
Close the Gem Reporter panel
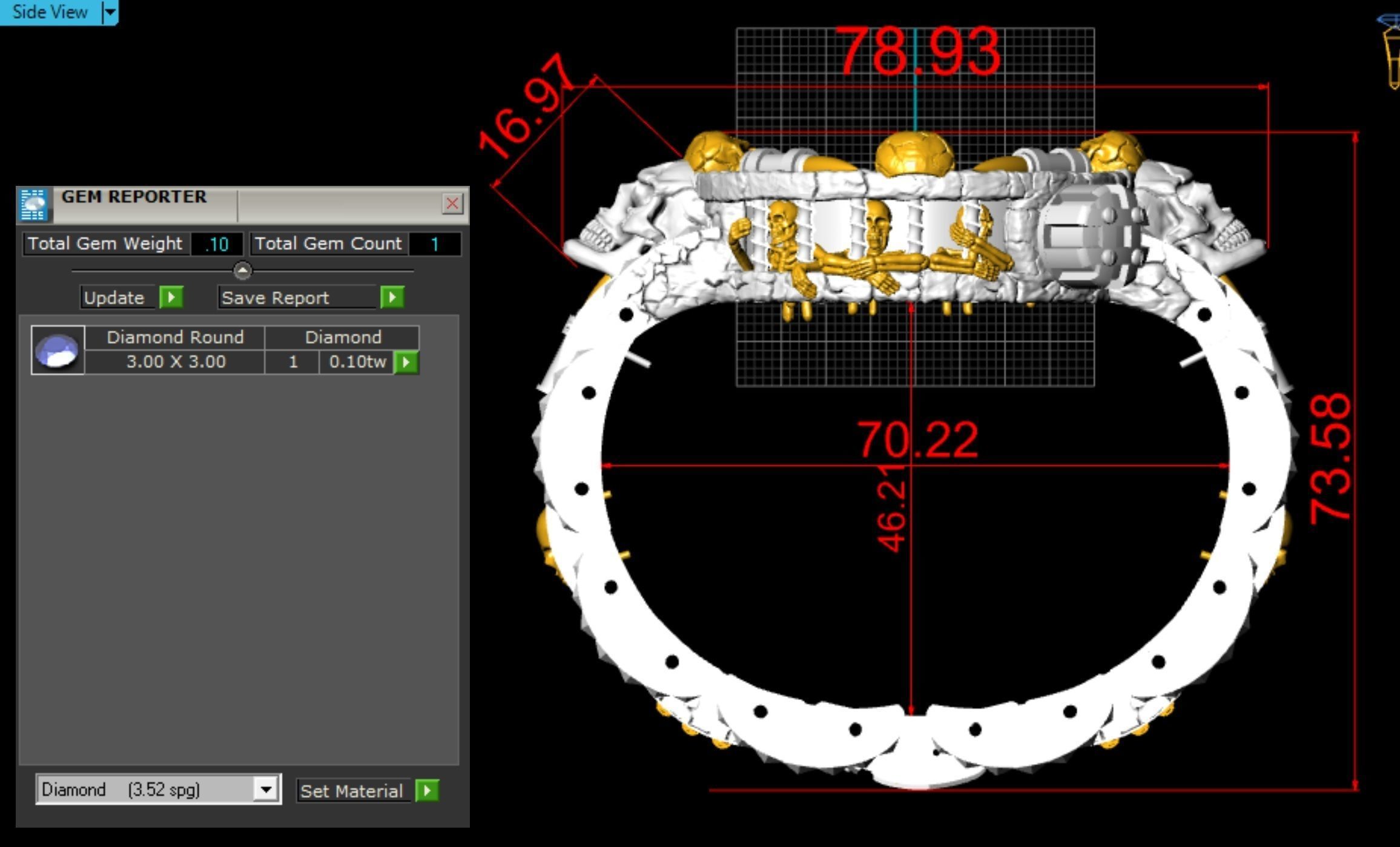click(452, 203)
